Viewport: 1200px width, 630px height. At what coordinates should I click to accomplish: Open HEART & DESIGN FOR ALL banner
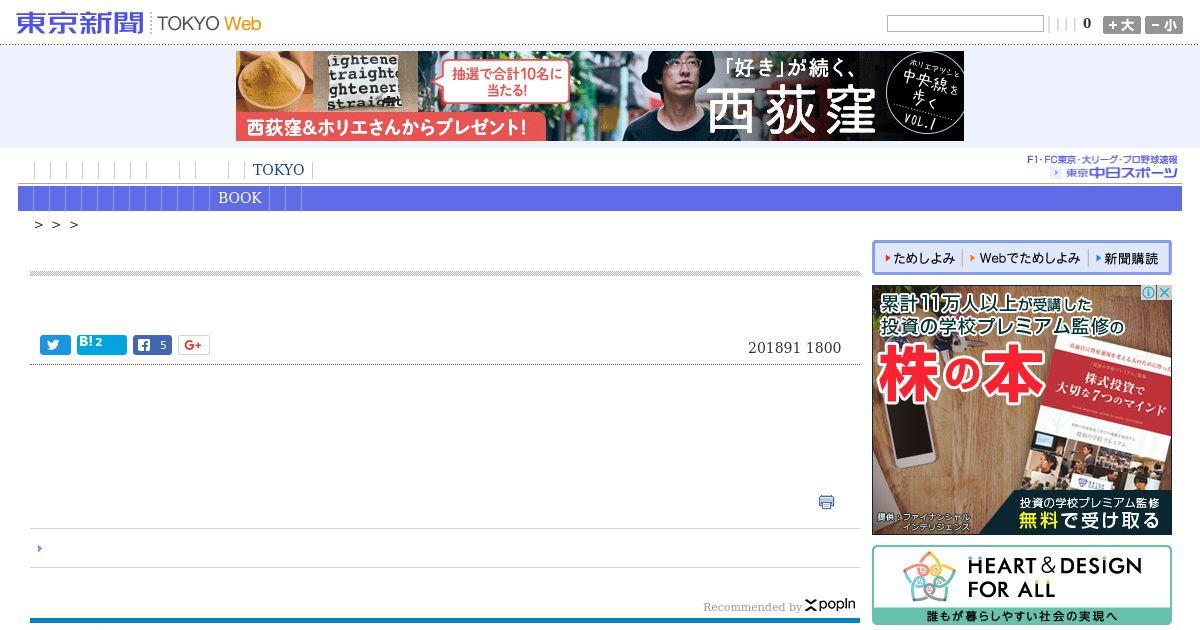[x=1022, y=585]
